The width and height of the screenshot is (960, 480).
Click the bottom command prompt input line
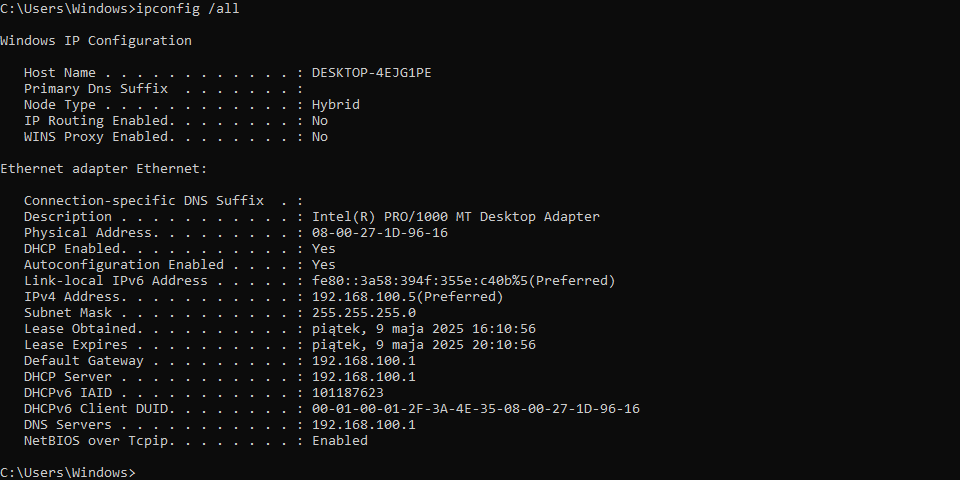coord(480,473)
